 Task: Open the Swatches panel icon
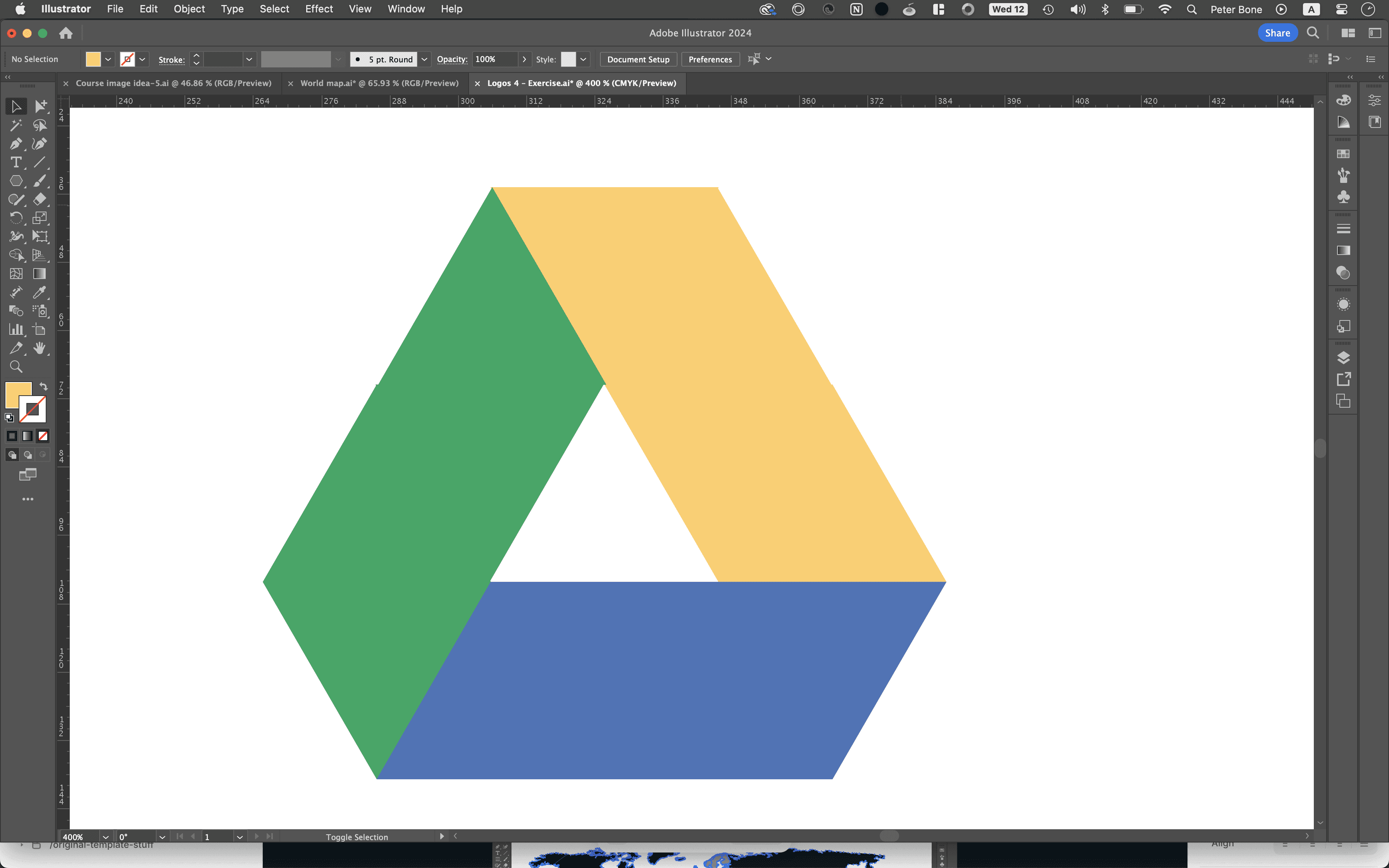[x=1343, y=154]
